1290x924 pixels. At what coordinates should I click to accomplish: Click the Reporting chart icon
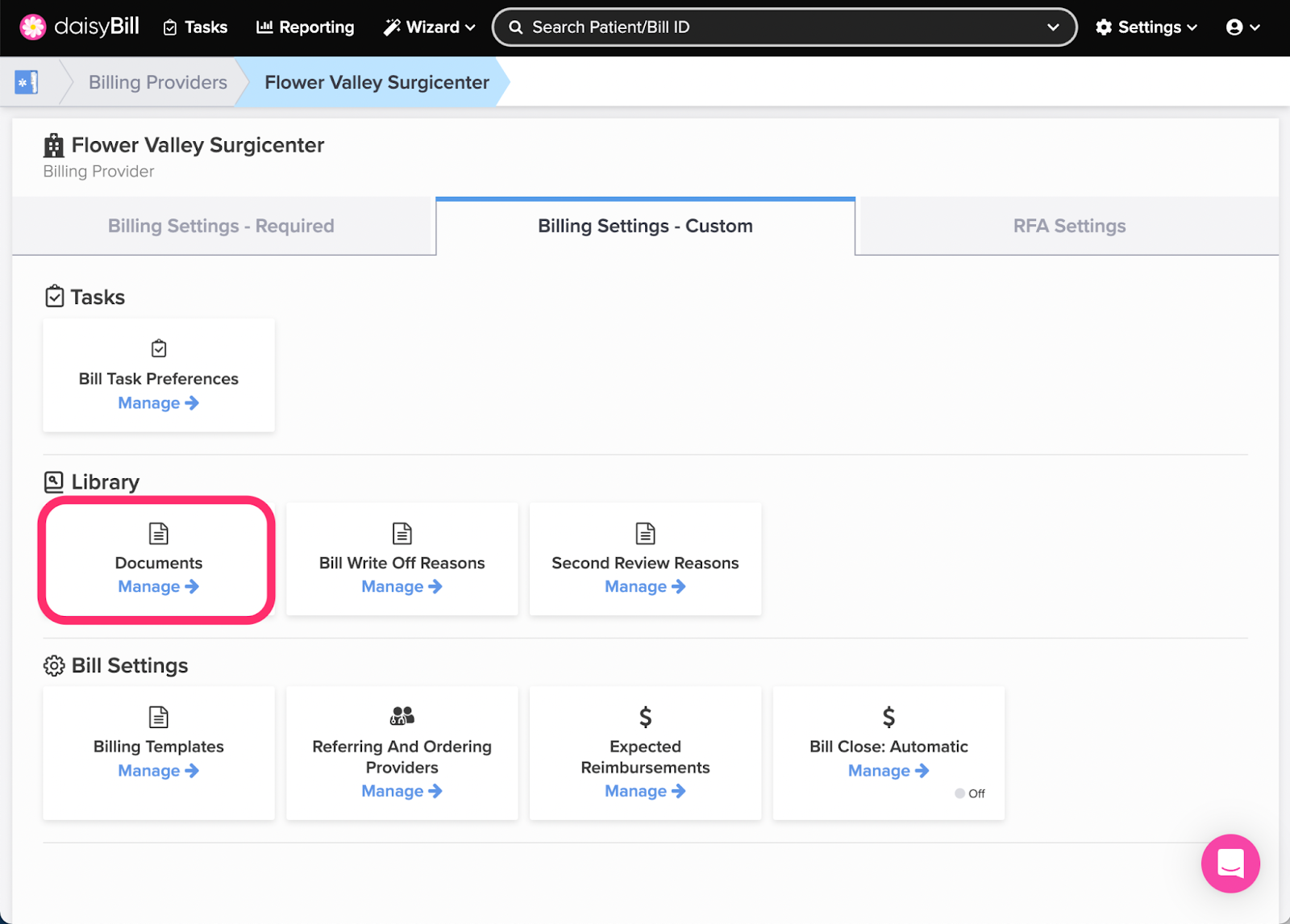pos(264,27)
